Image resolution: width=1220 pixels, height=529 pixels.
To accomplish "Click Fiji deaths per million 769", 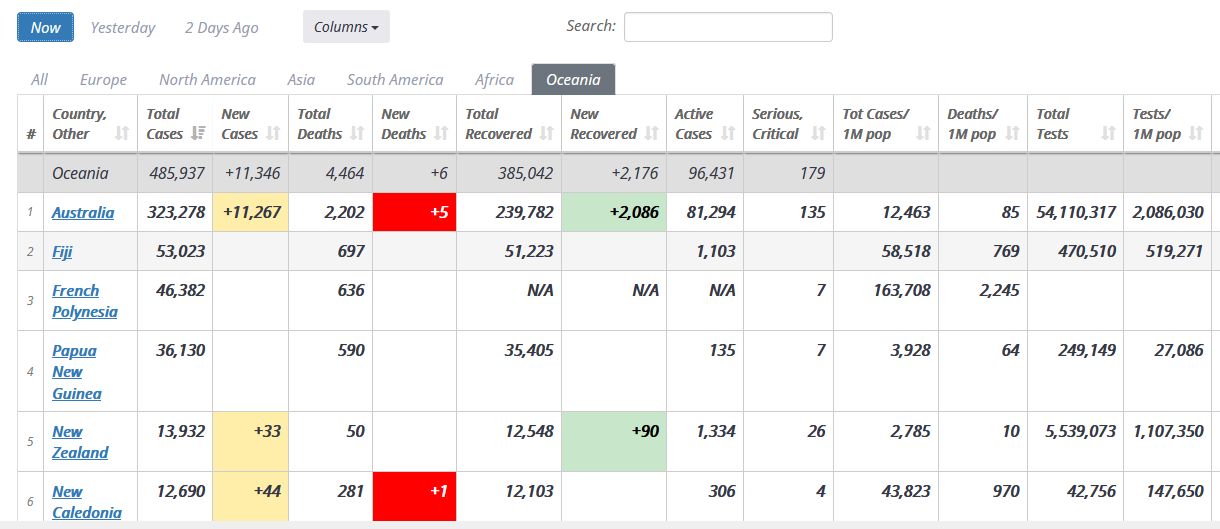I will [1006, 252].
